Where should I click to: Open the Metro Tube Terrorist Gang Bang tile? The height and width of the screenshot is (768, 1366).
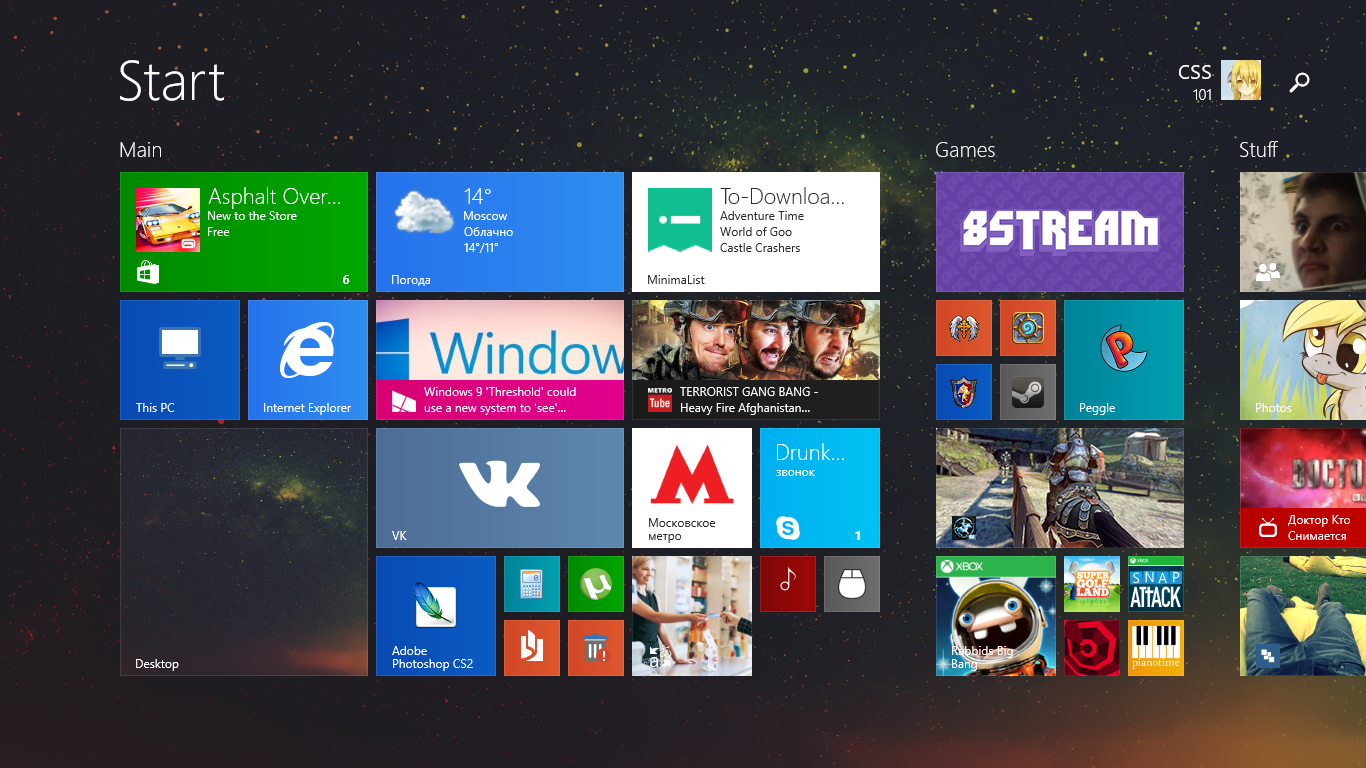756,360
